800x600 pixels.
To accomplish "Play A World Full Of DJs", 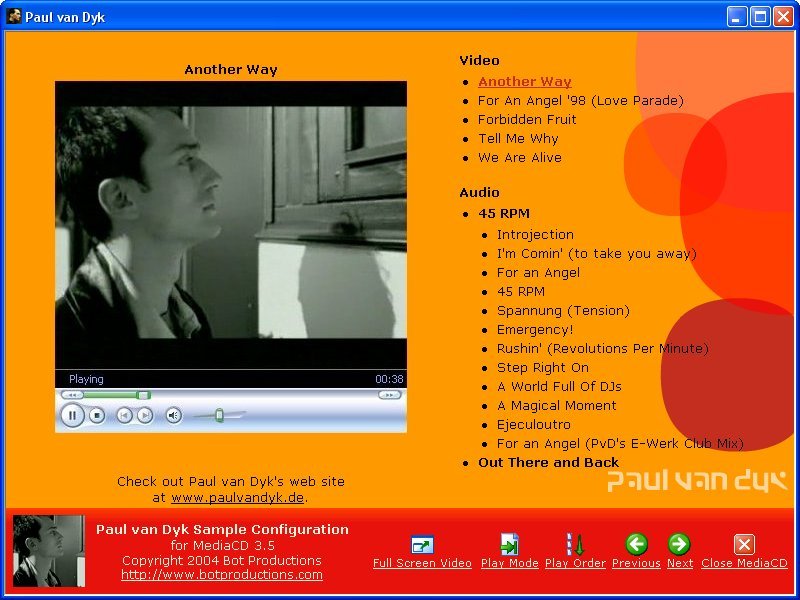I will [559, 387].
